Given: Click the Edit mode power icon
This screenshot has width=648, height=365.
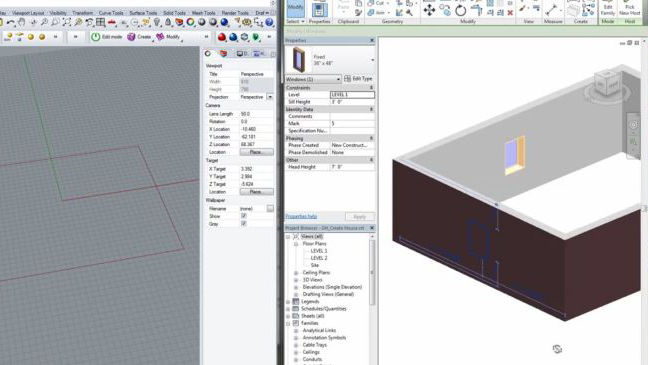Looking at the screenshot, I should pyautogui.click(x=95, y=37).
